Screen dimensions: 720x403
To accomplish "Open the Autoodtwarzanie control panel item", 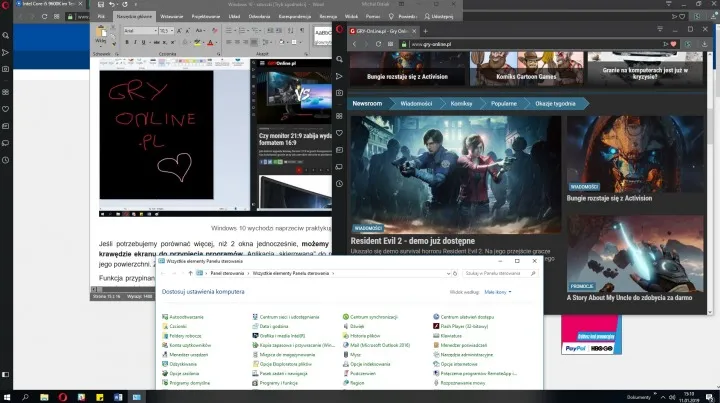I will point(186,316).
